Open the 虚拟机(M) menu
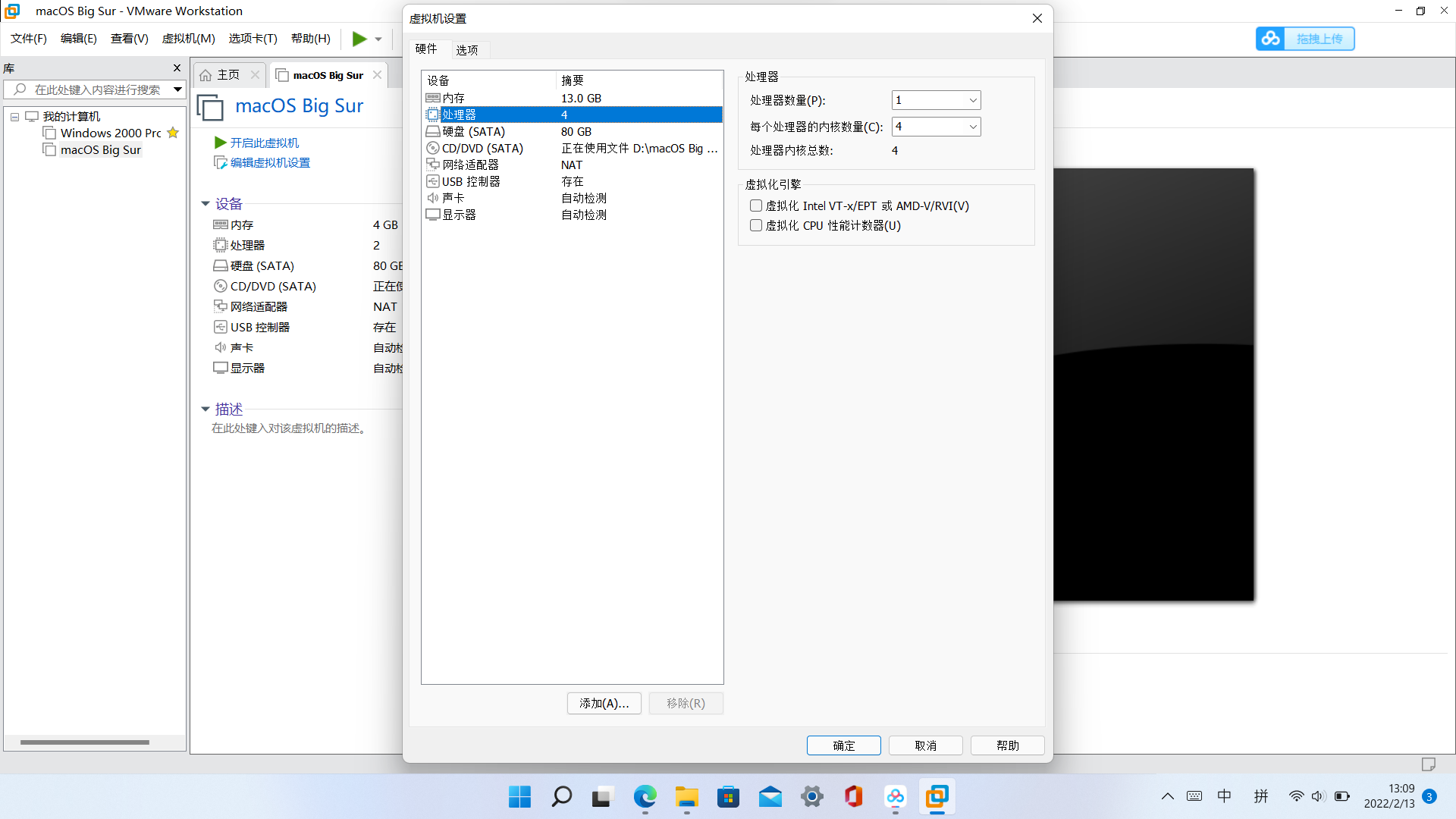Screen dimensions: 1456x819 pos(188,38)
